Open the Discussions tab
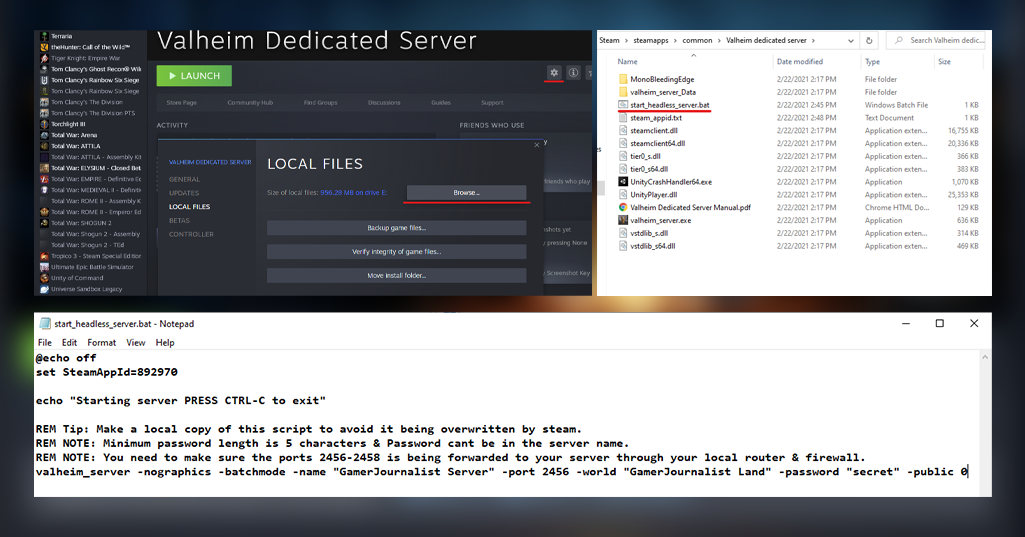Viewport: 1025px width, 537px height. pos(384,103)
